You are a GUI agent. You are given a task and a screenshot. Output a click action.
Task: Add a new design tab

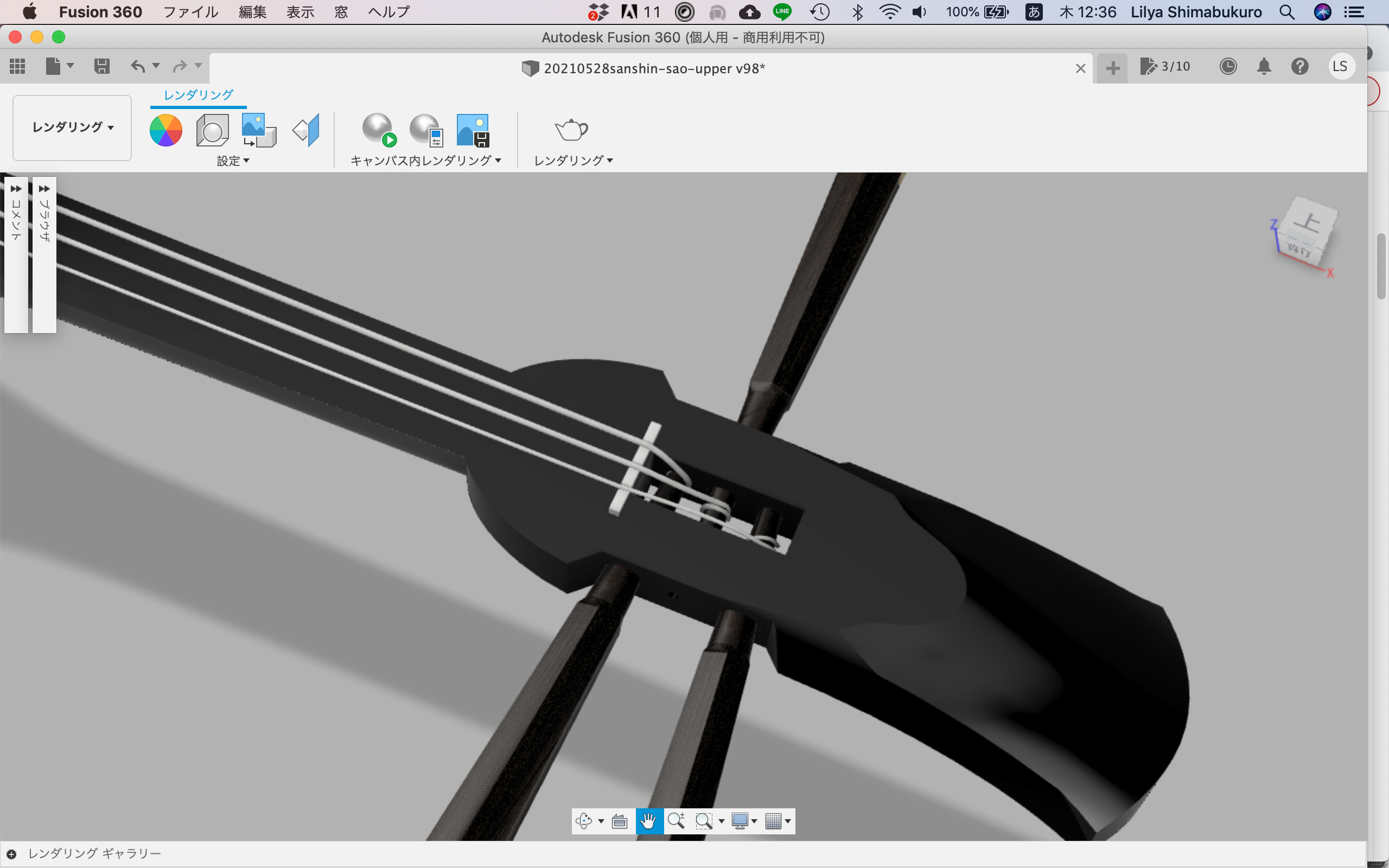(x=1112, y=68)
